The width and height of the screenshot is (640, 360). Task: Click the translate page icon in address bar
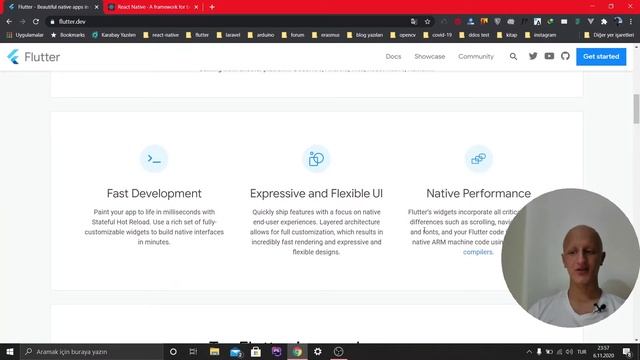click(413, 22)
